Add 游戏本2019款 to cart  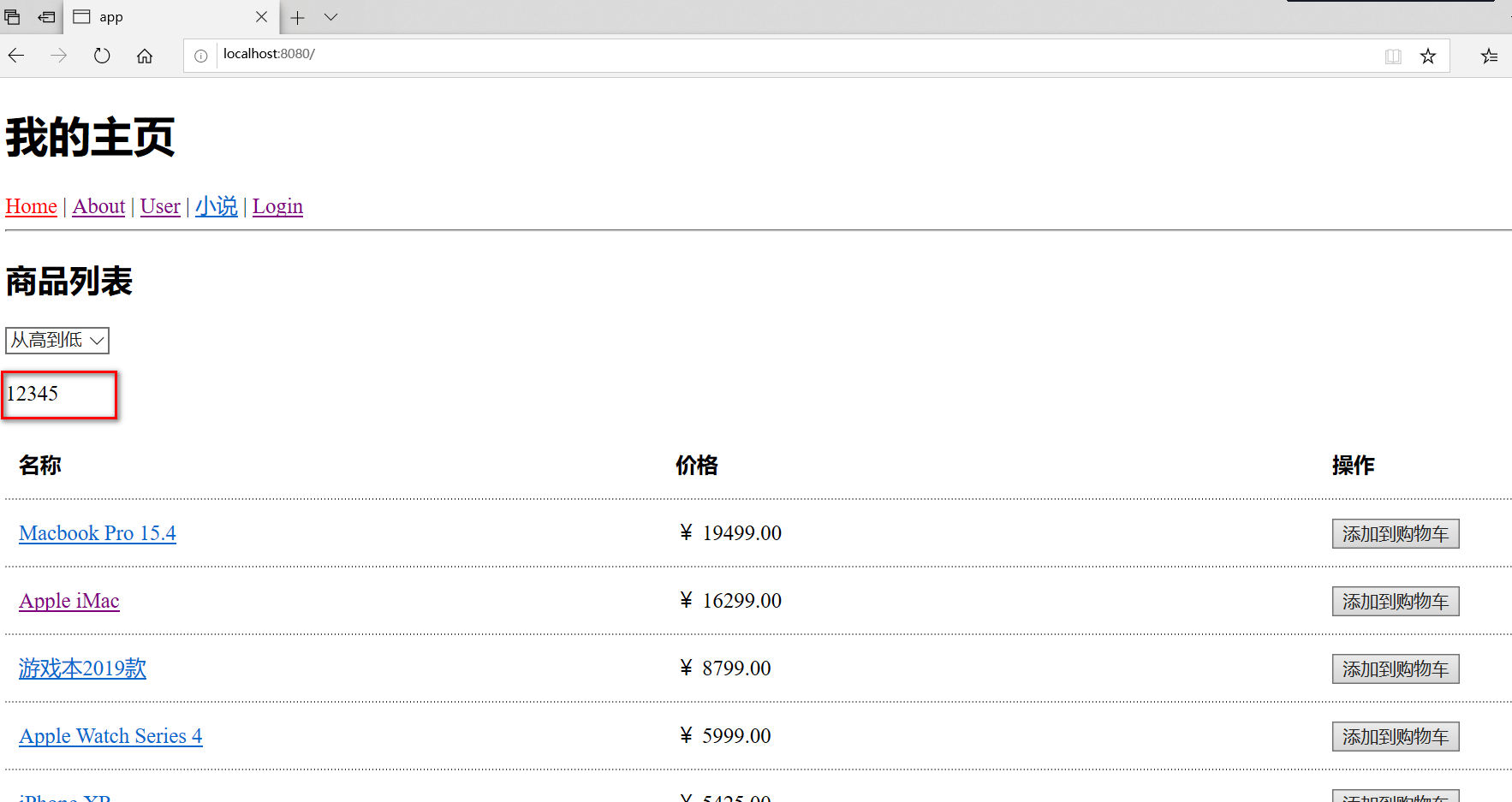(x=1396, y=669)
